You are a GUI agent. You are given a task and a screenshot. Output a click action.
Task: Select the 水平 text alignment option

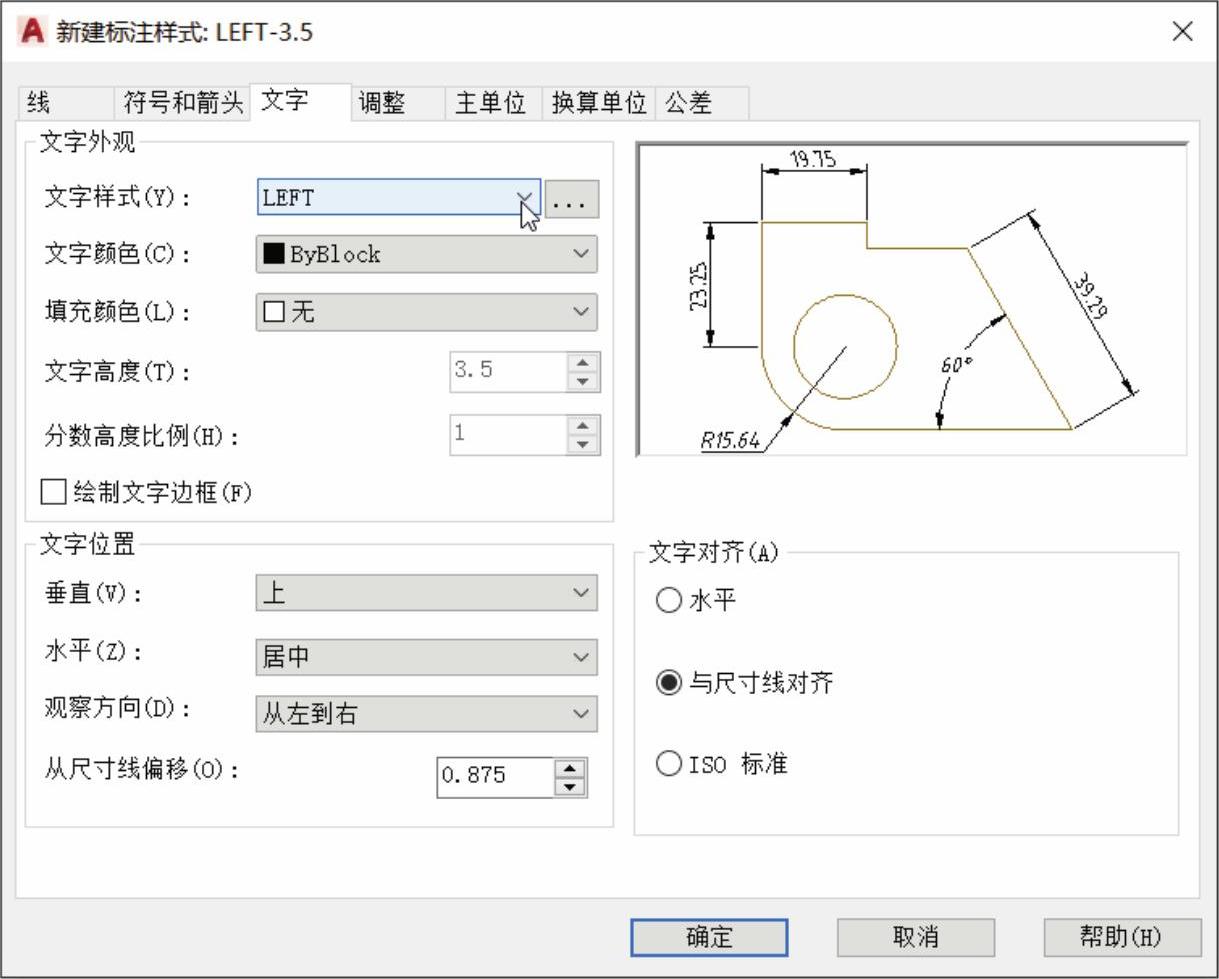(x=668, y=601)
